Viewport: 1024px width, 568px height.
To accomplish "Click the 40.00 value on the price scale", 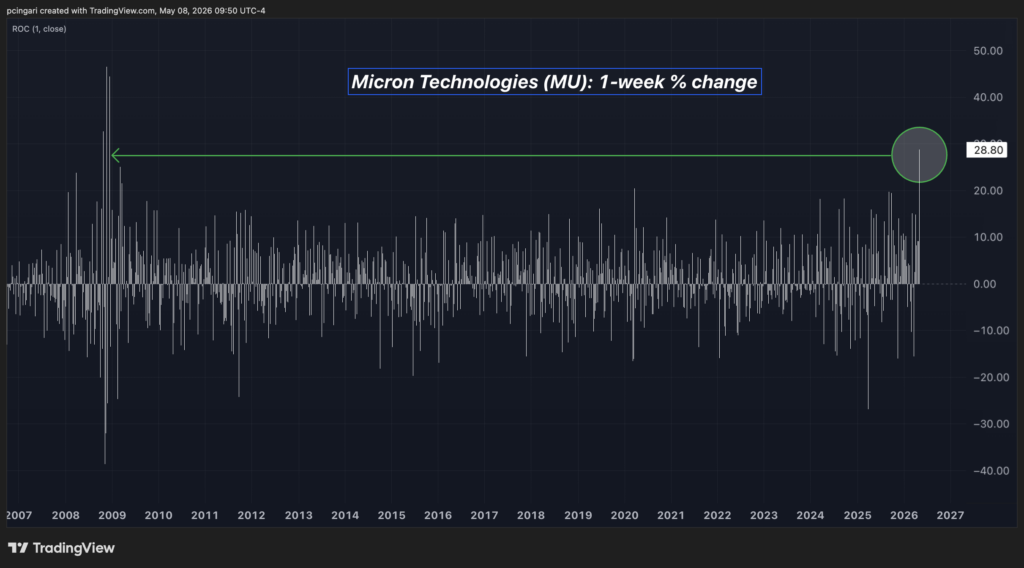I will pyautogui.click(x=987, y=97).
